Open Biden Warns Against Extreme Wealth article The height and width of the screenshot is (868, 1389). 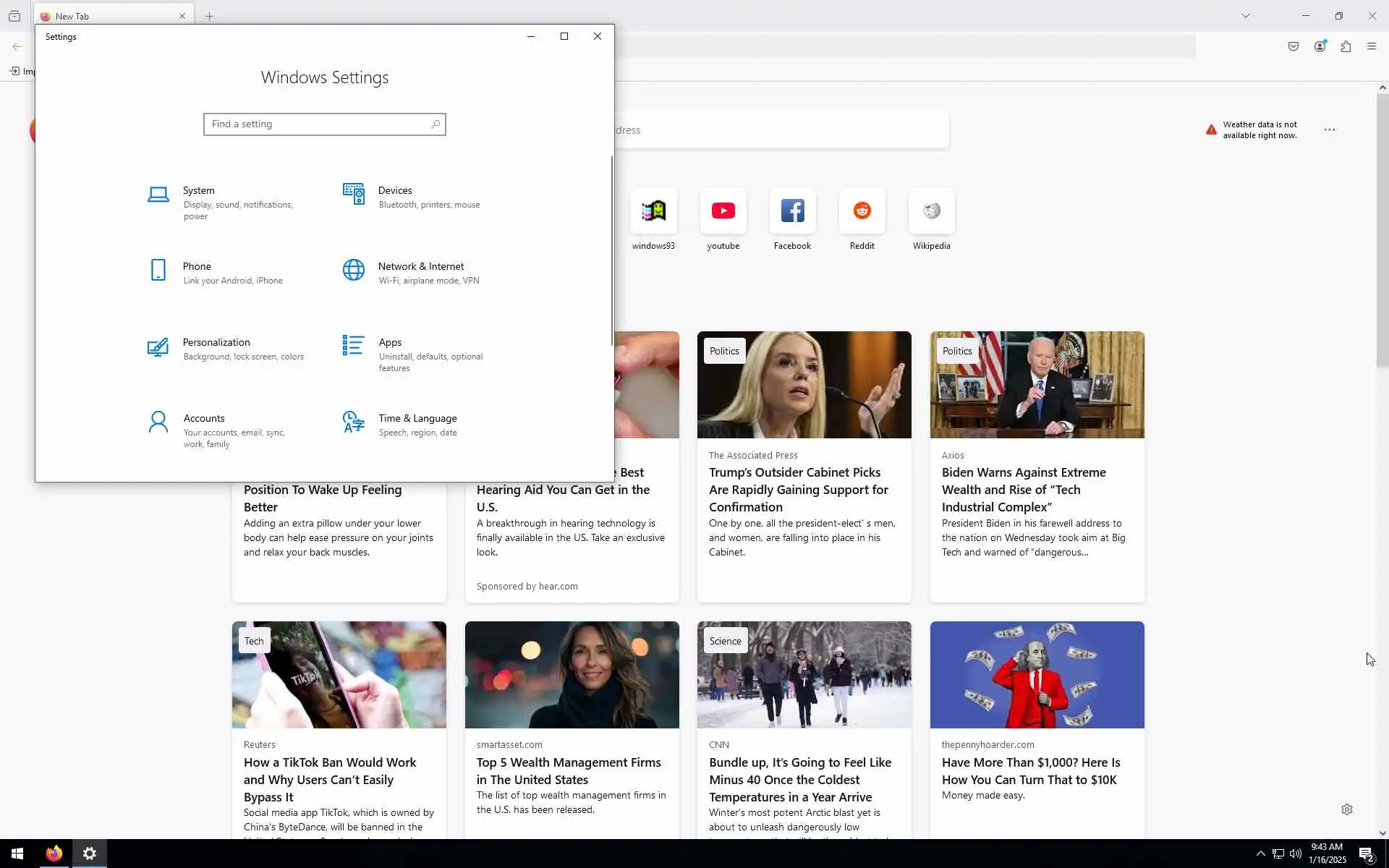(1023, 490)
